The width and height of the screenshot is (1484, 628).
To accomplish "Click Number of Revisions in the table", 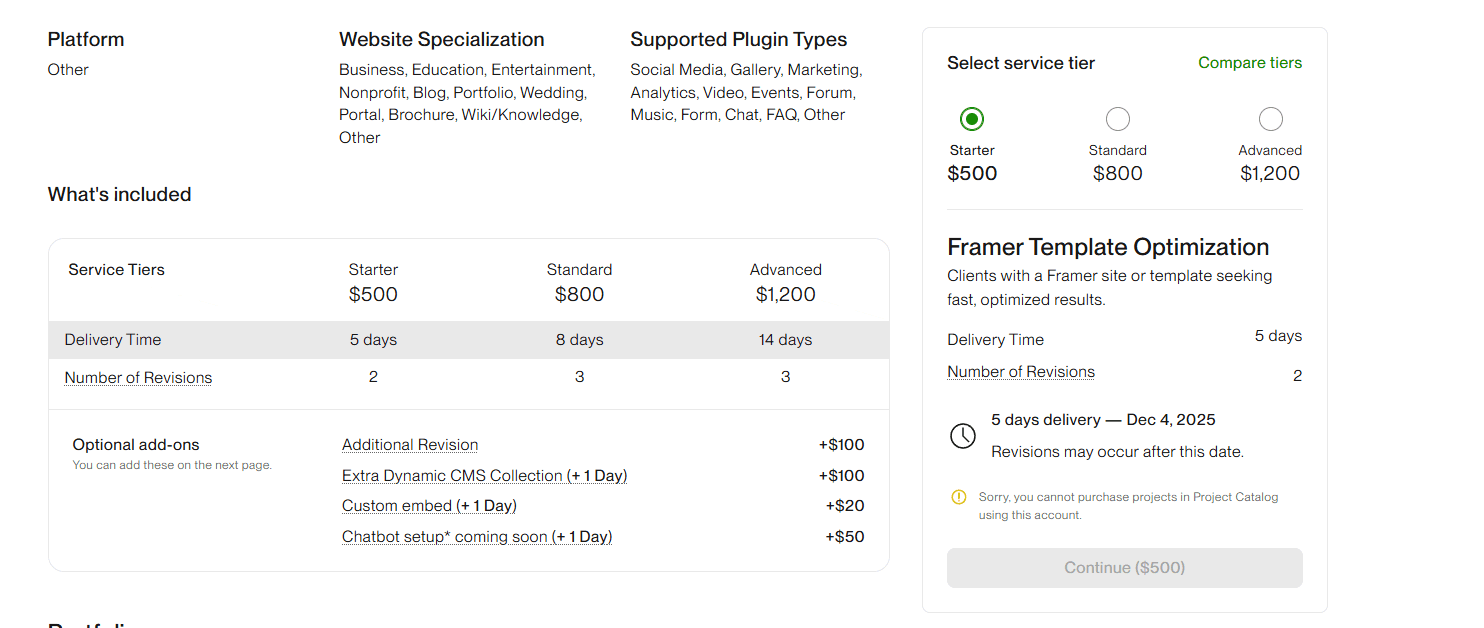I will point(138,378).
